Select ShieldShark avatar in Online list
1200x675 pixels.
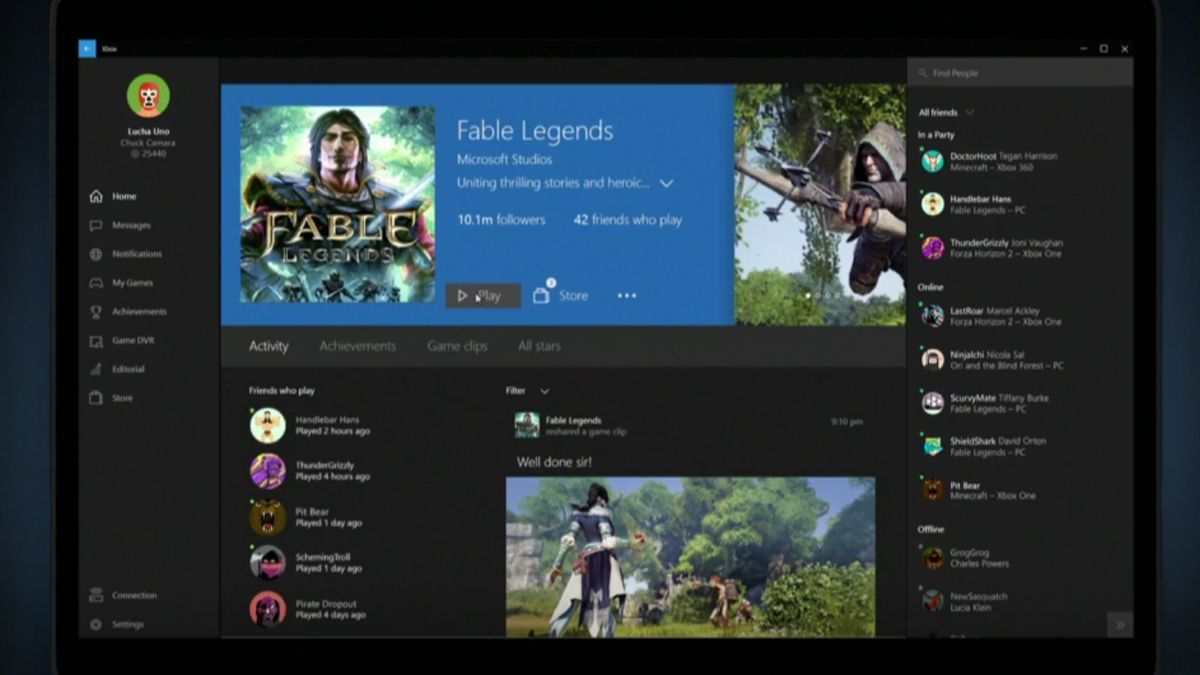tap(933, 446)
